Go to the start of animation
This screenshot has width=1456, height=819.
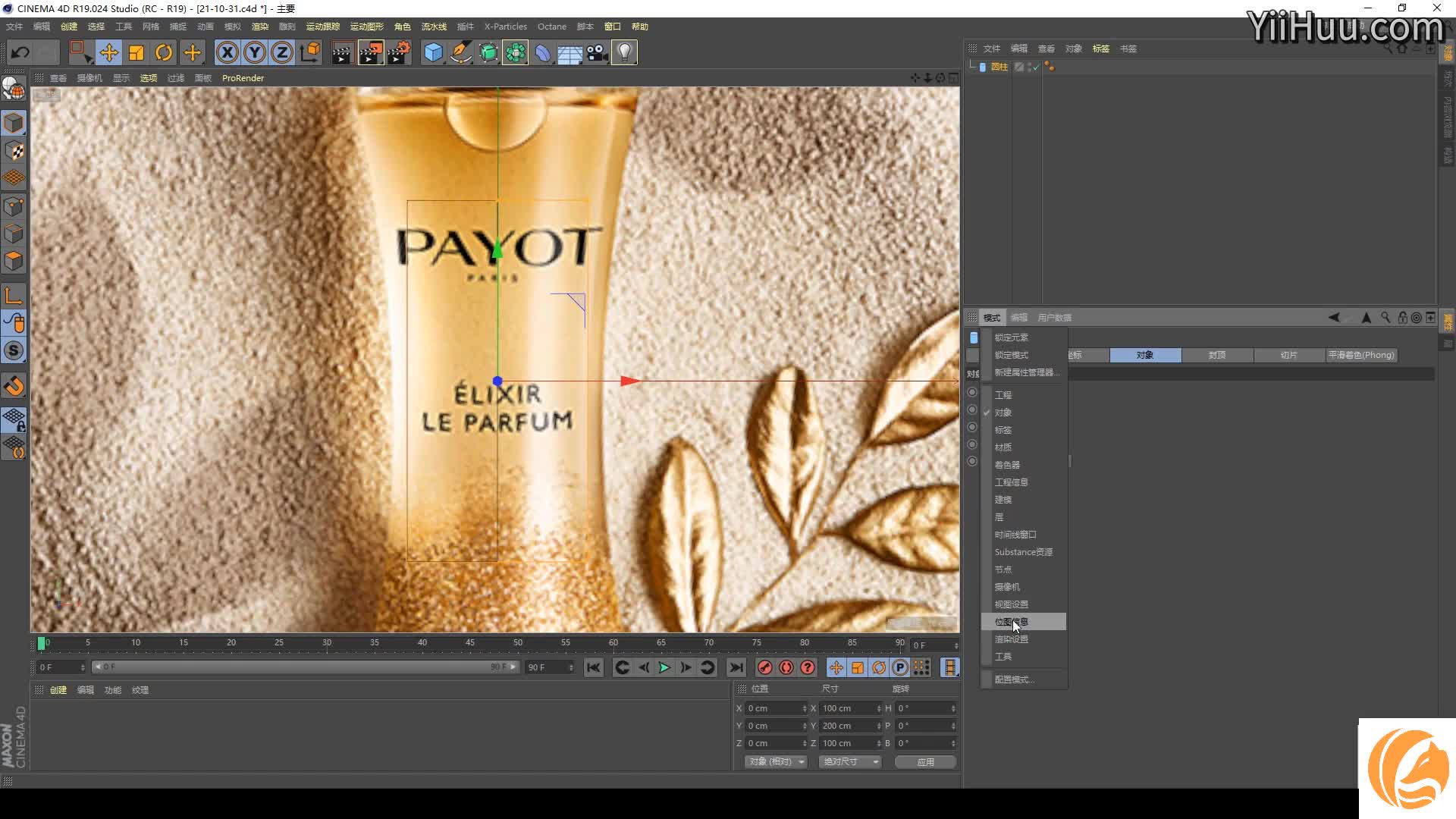[594, 667]
